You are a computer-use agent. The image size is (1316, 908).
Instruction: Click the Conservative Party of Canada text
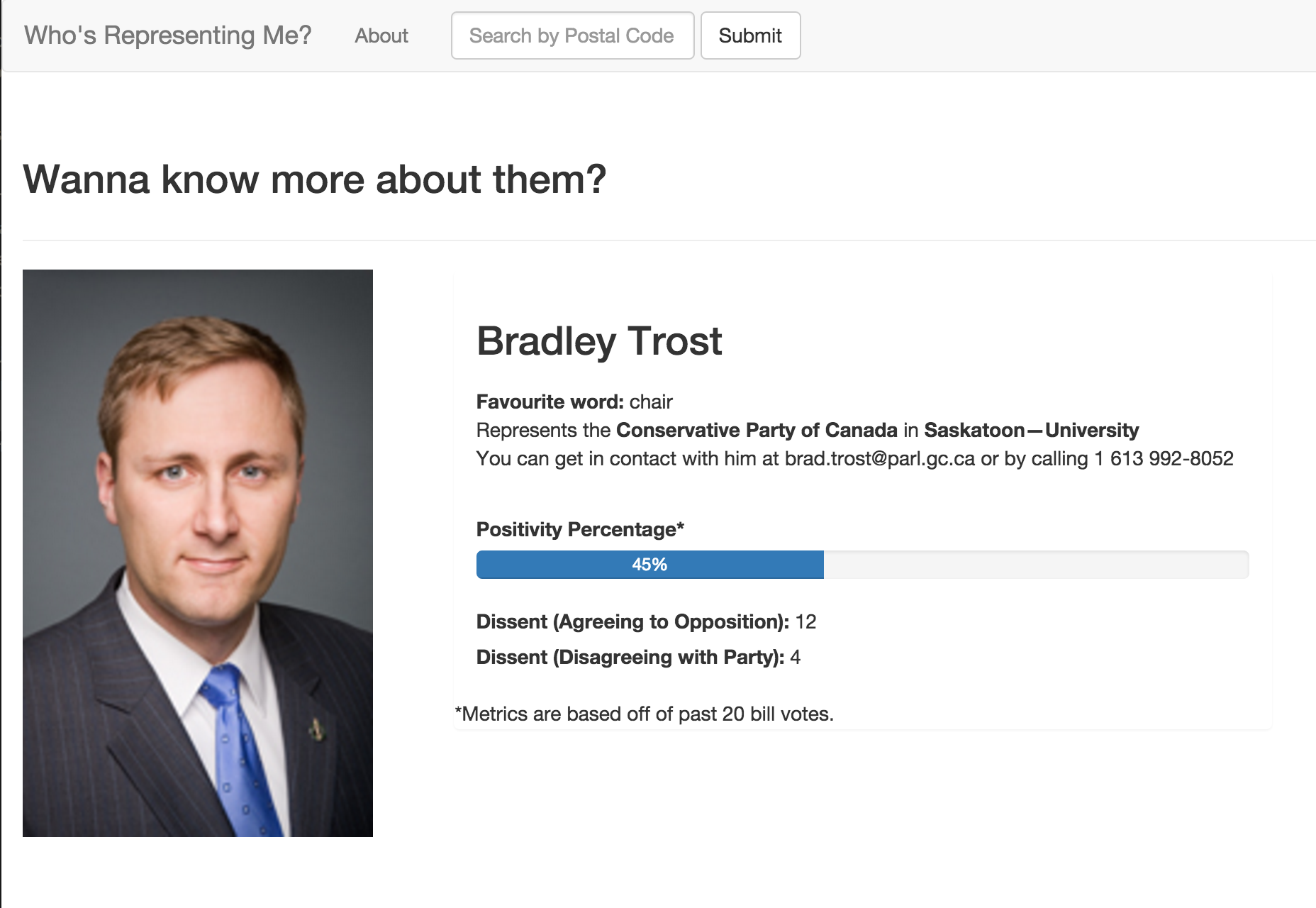pos(757,431)
